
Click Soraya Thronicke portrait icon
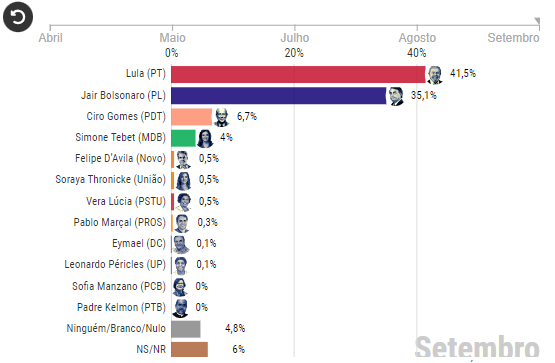183,181
